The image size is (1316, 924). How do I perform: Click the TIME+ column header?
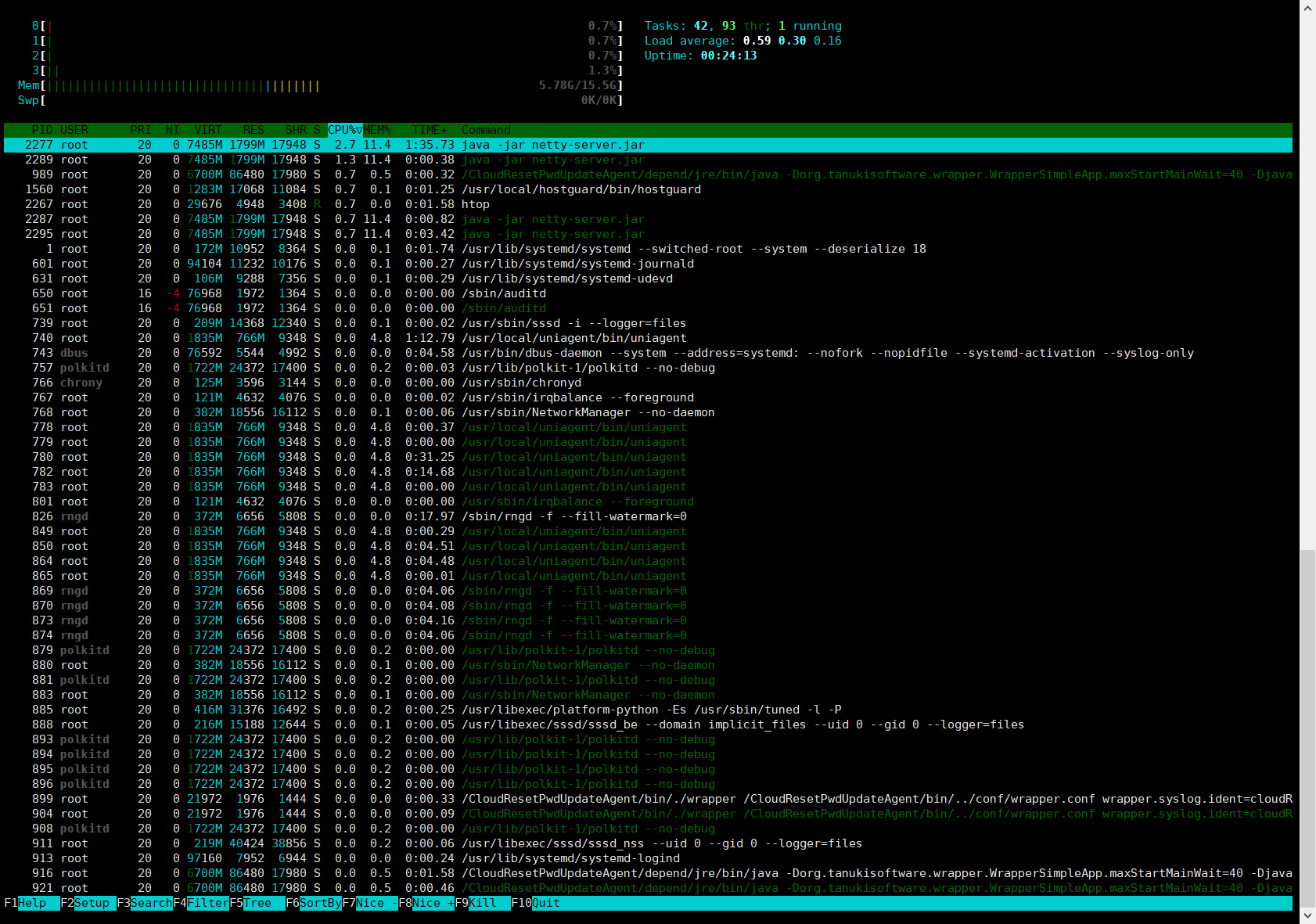click(430, 130)
